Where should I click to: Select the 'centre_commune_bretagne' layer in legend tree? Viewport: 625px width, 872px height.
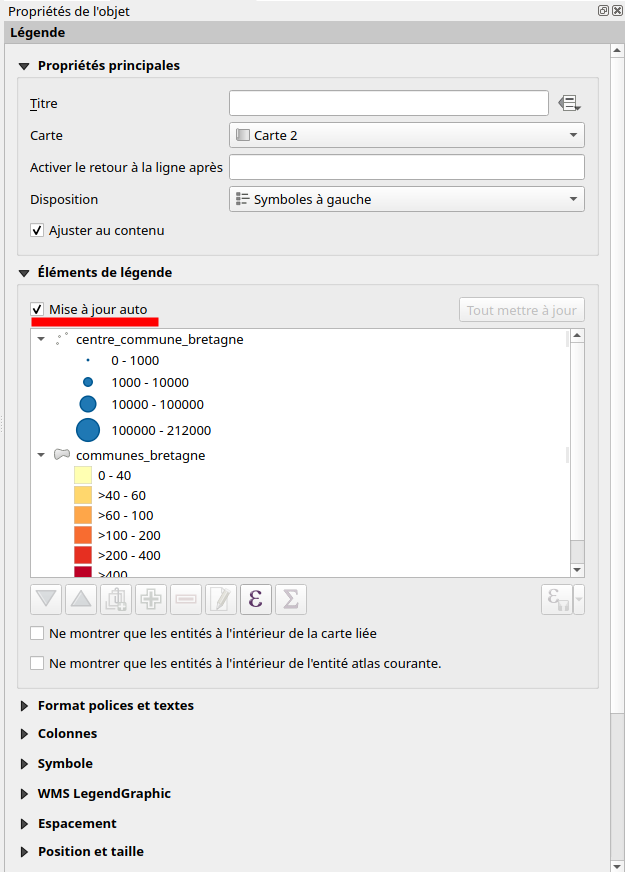point(159,340)
